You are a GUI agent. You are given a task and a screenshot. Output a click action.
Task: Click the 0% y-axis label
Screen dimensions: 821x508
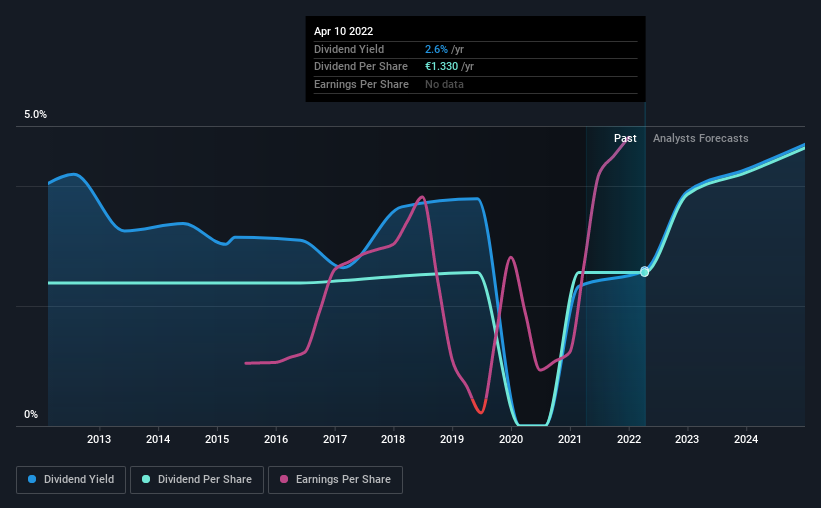(31, 414)
